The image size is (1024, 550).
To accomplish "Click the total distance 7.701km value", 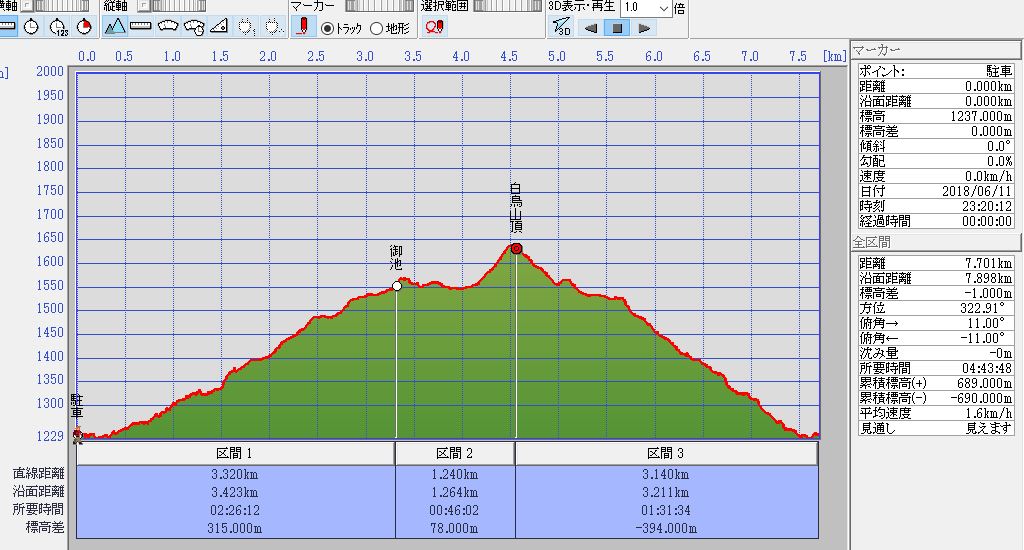I will click(989, 263).
